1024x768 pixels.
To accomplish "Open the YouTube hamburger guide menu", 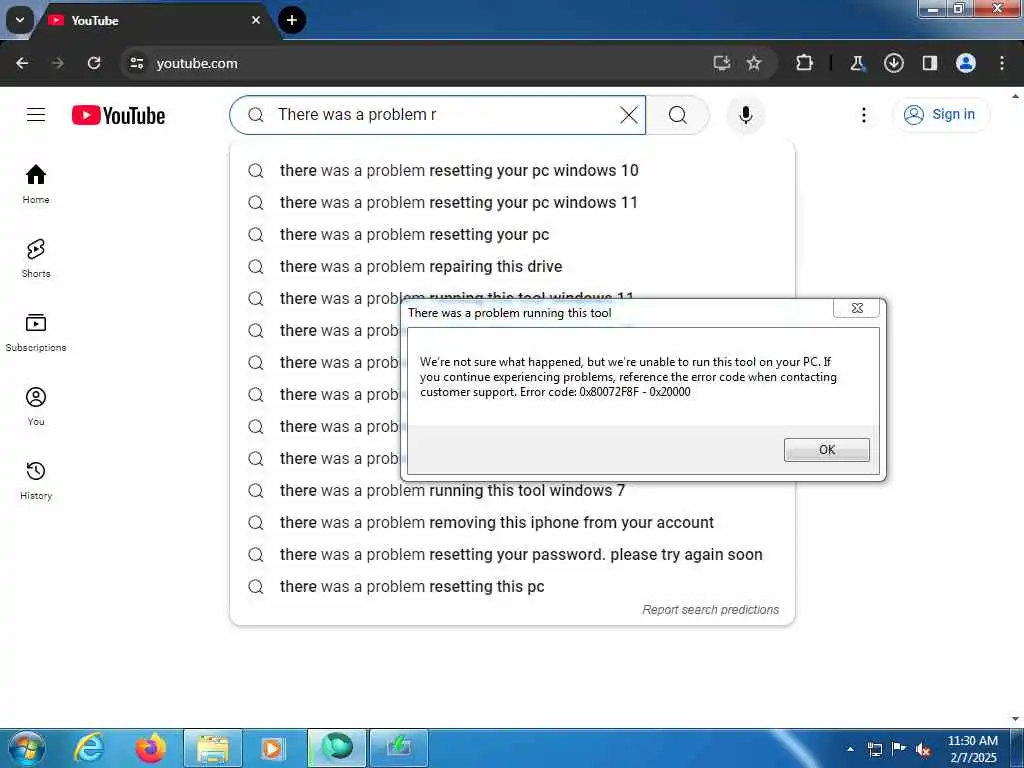I will point(36,115).
